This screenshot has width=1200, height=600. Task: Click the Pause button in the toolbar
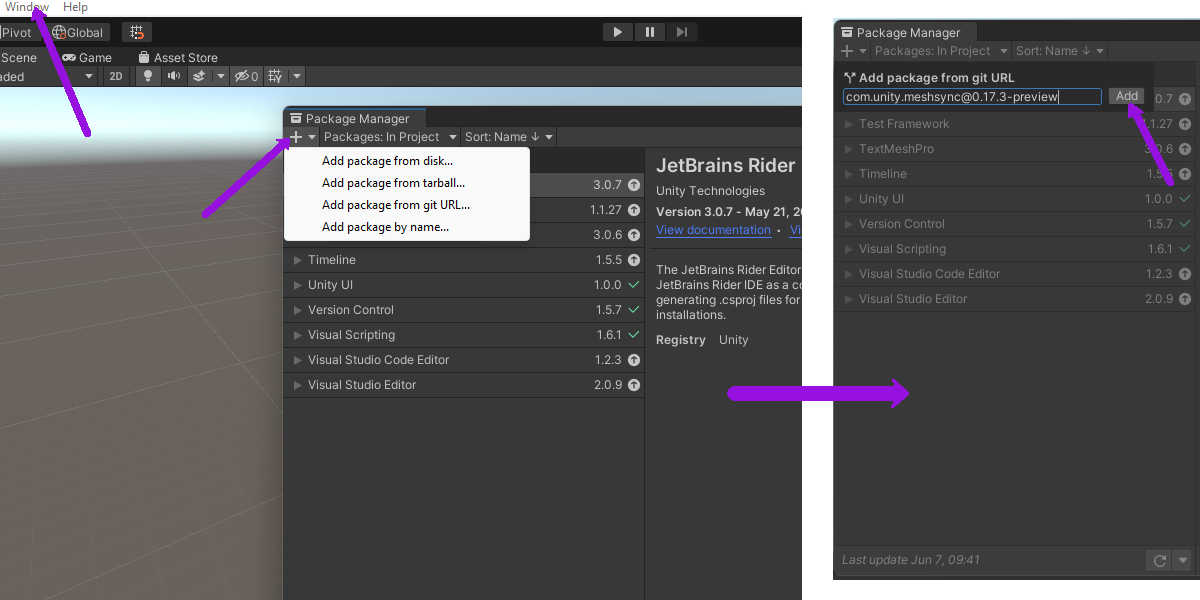point(650,32)
